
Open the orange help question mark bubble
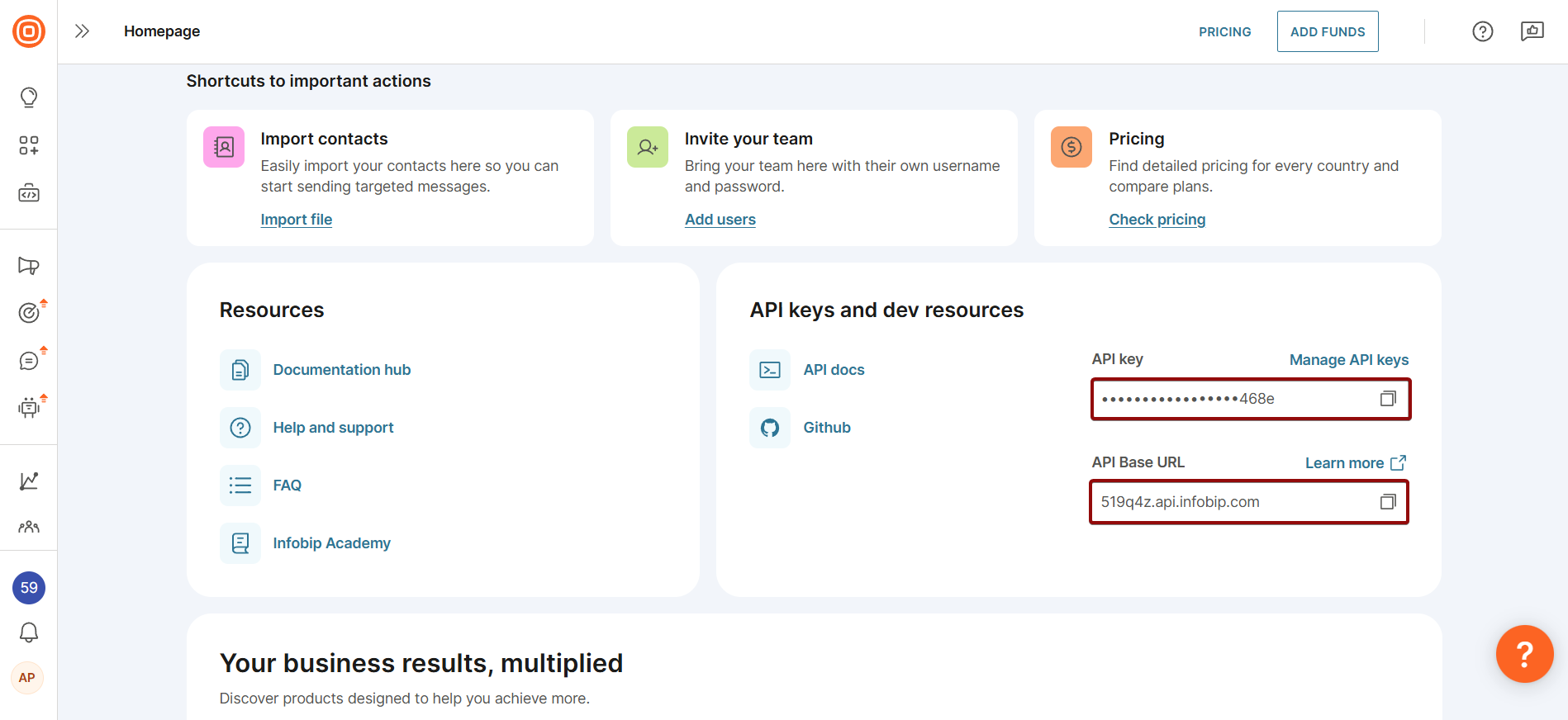(1524, 654)
